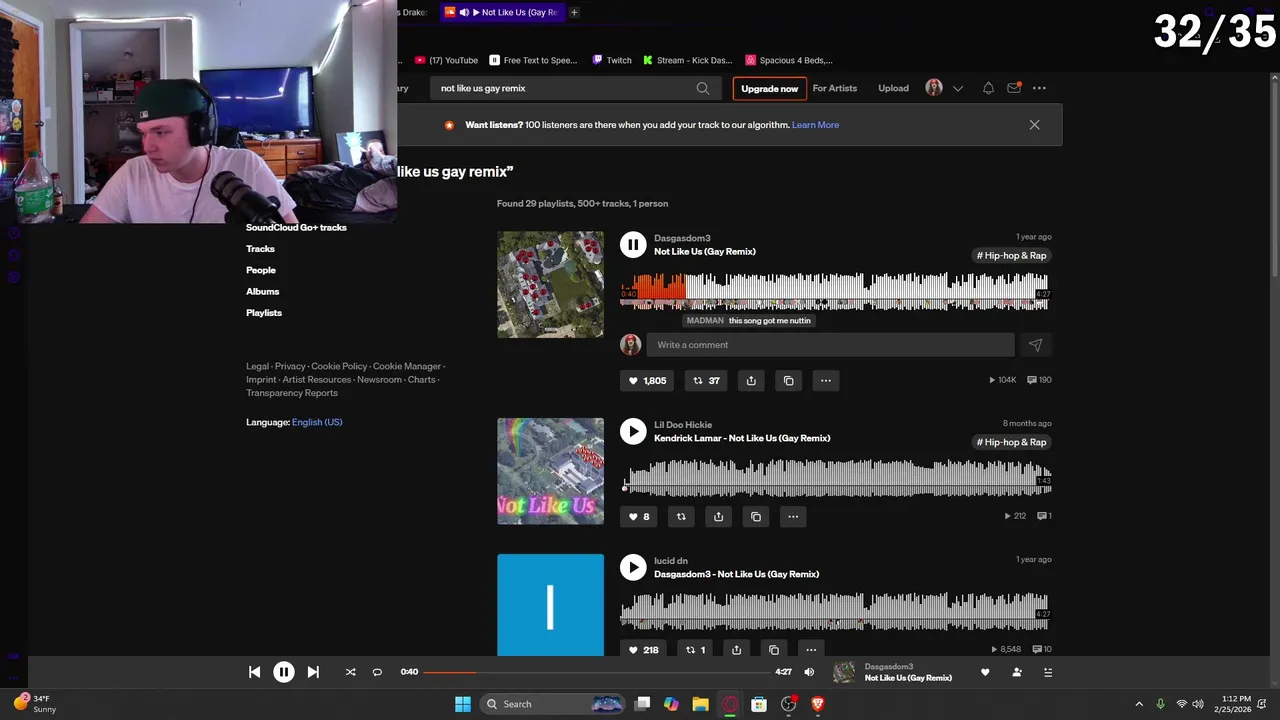Repost the Lil Doo Hickie track
This screenshot has width=1280, height=720.
coord(681,517)
